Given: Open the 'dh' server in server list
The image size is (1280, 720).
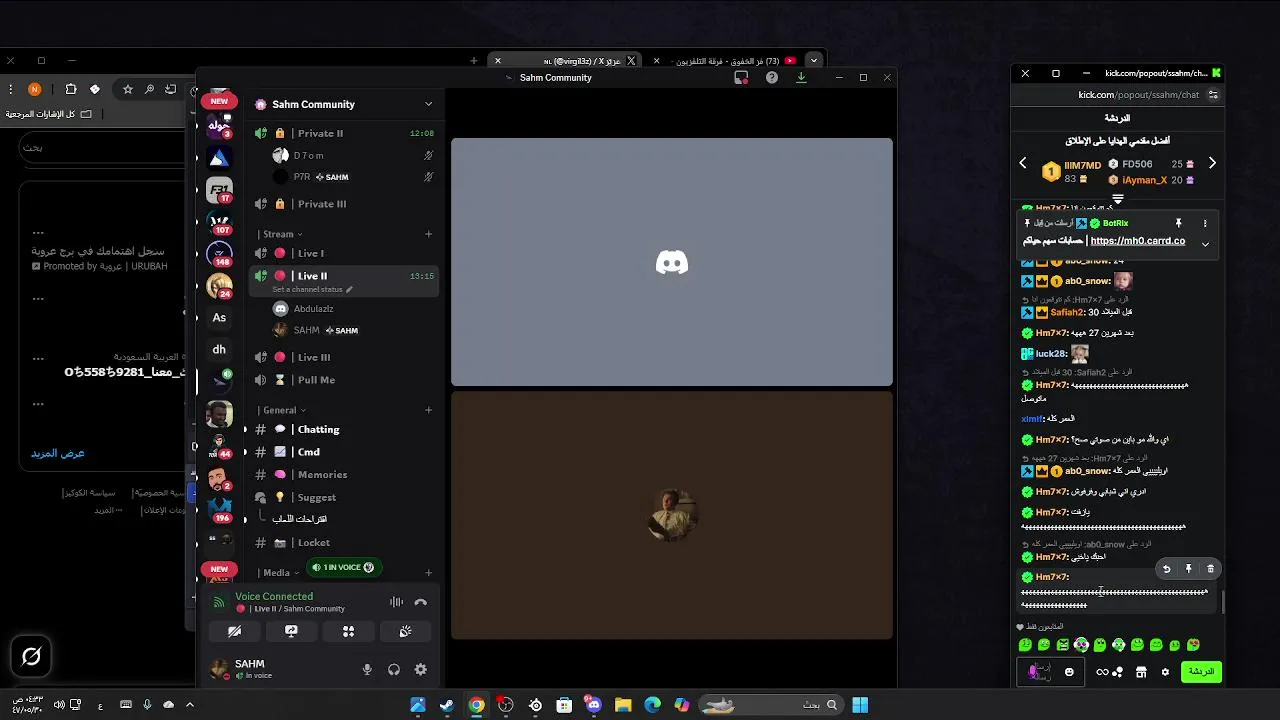Looking at the screenshot, I should click(x=219, y=350).
